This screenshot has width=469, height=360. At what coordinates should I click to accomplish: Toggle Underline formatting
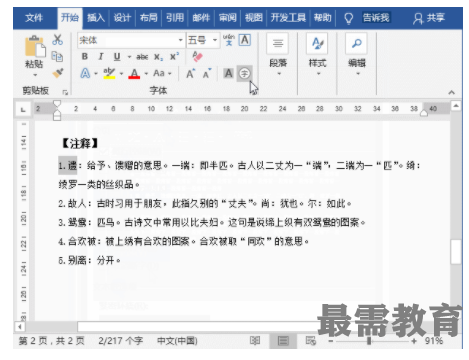pos(117,57)
